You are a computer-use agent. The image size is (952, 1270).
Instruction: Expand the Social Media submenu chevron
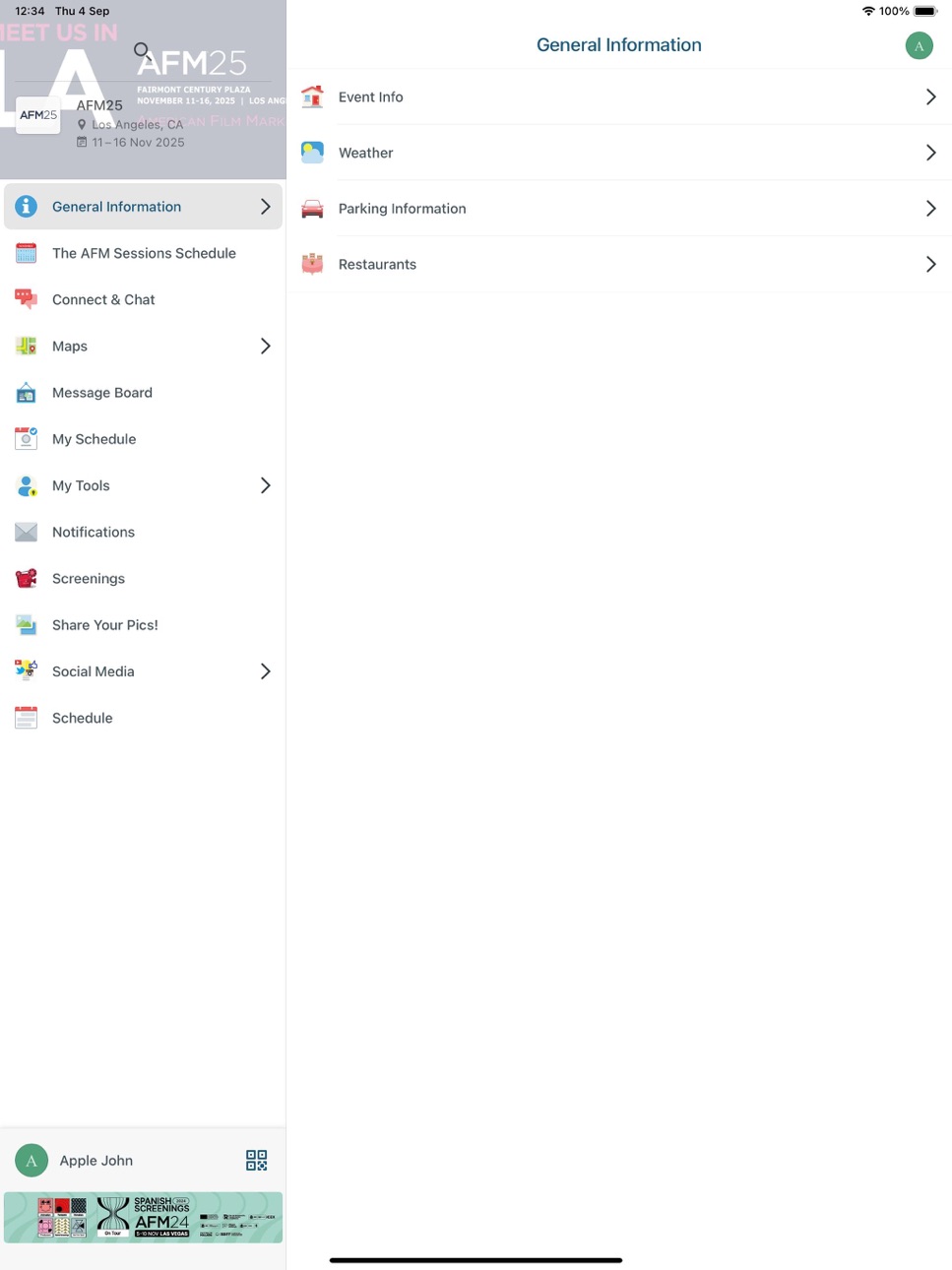(x=265, y=671)
